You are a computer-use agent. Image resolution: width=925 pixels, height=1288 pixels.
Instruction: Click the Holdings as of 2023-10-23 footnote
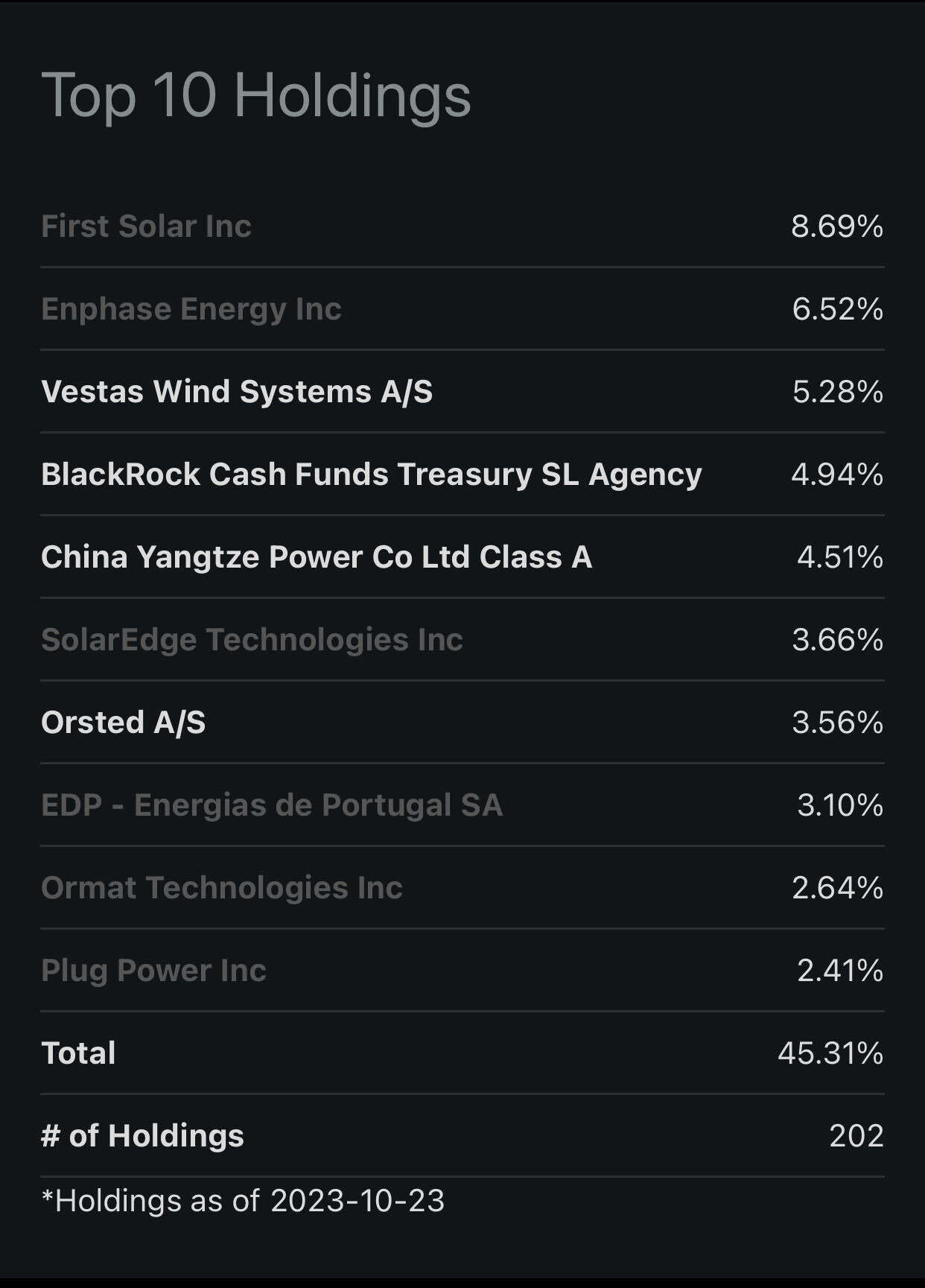tap(243, 1201)
